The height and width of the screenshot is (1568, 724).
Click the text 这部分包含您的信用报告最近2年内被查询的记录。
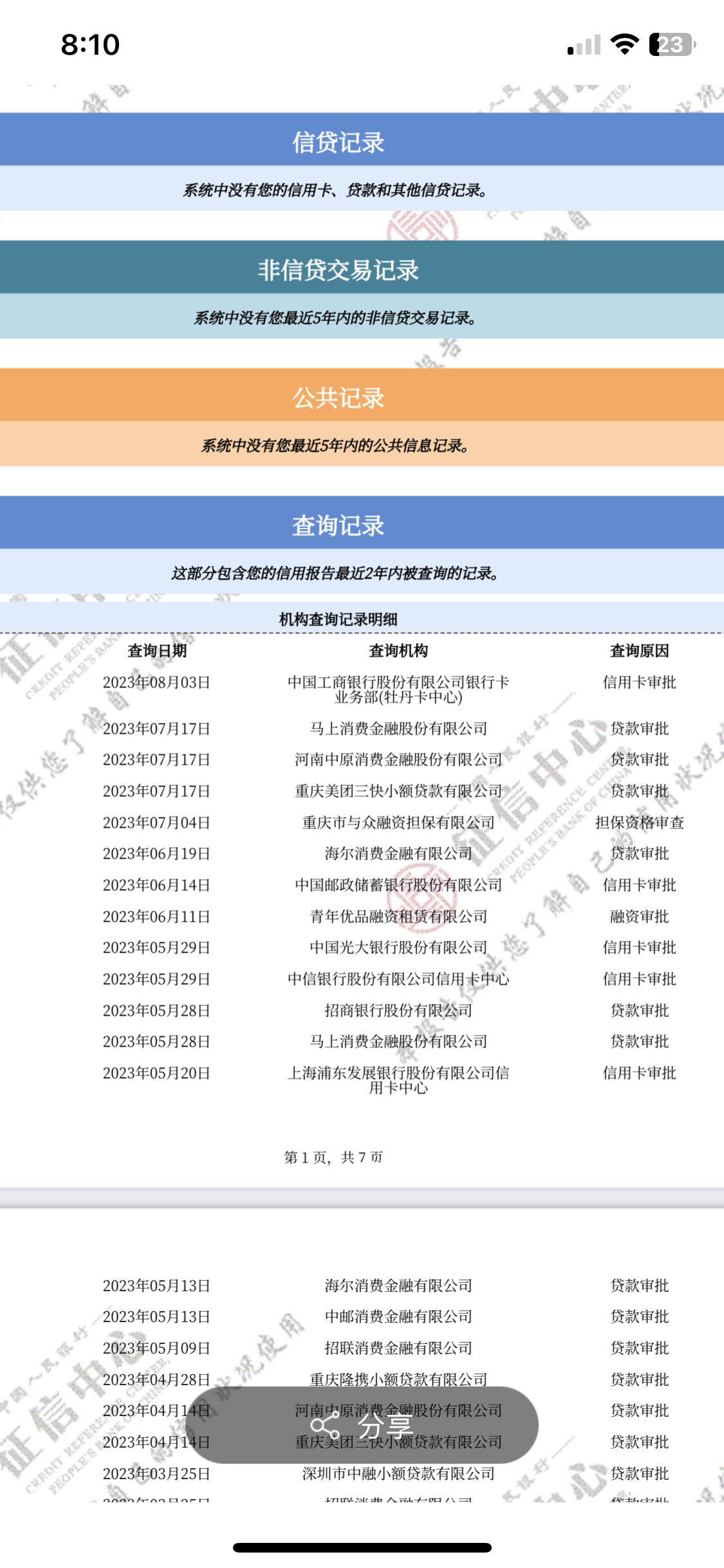pos(336,573)
